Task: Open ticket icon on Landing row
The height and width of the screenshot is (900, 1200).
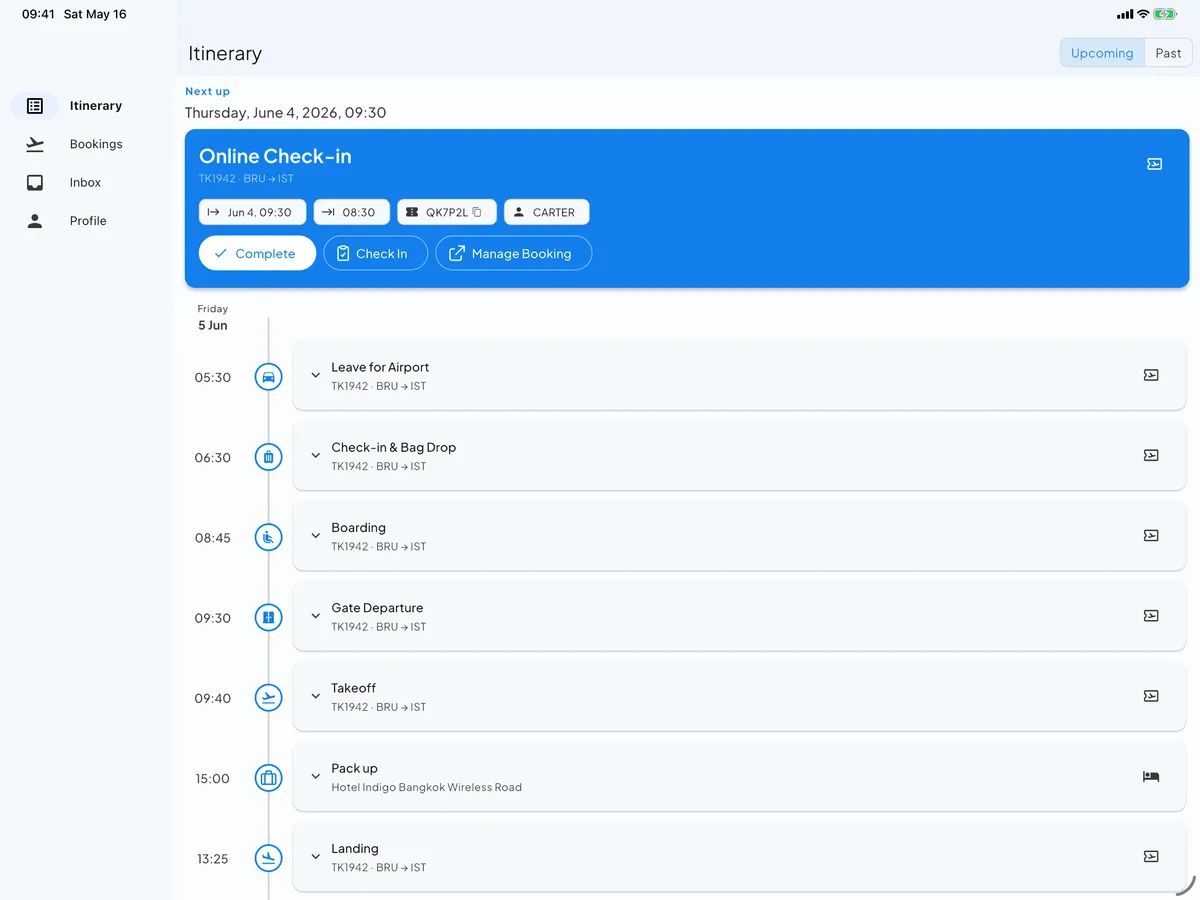Action: (1151, 856)
